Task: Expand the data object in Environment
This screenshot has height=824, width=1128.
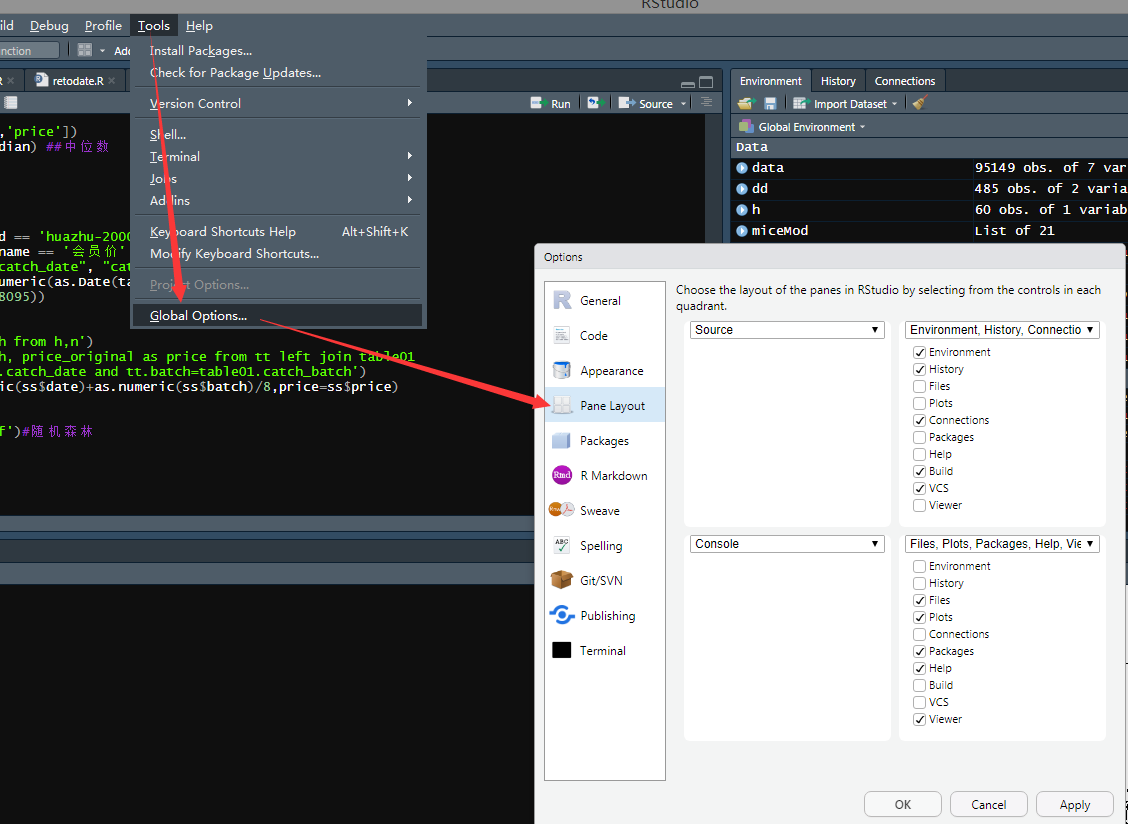Action: [742, 168]
